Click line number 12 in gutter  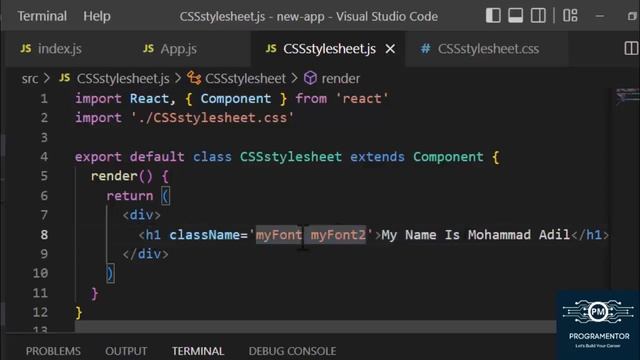[x=40, y=313]
